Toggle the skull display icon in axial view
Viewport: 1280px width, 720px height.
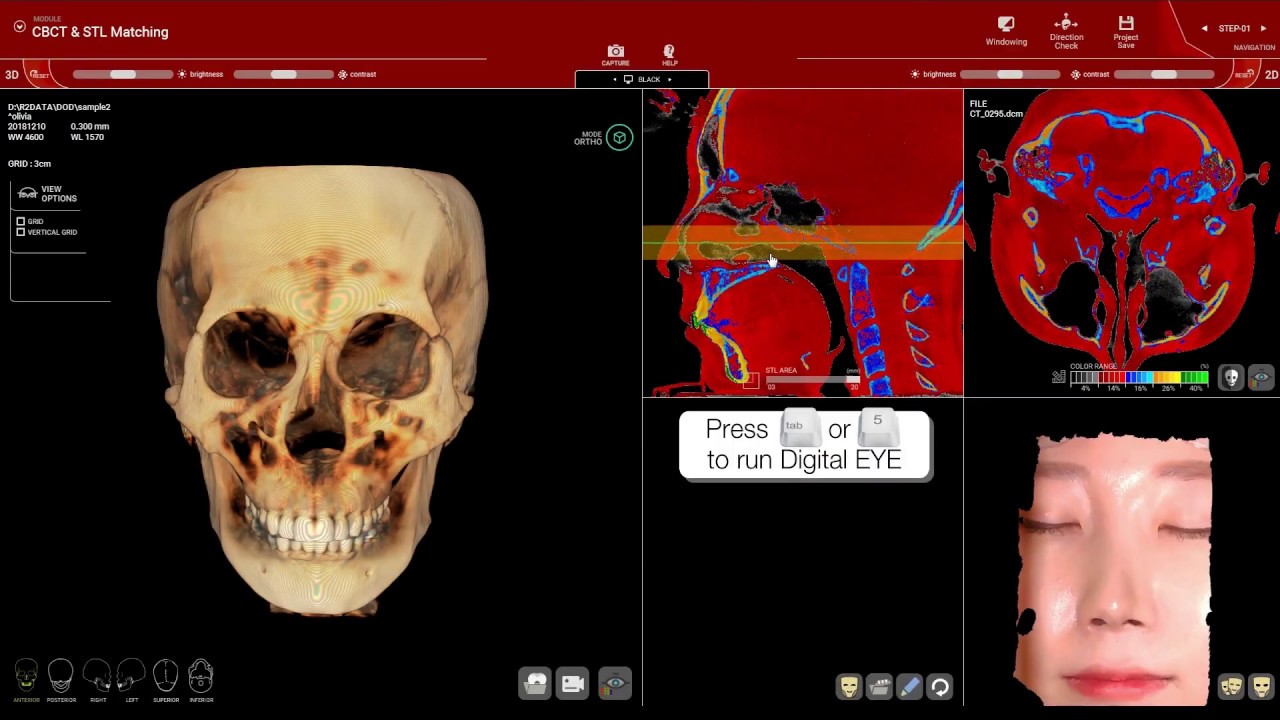pyautogui.click(x=1232, y=377)
